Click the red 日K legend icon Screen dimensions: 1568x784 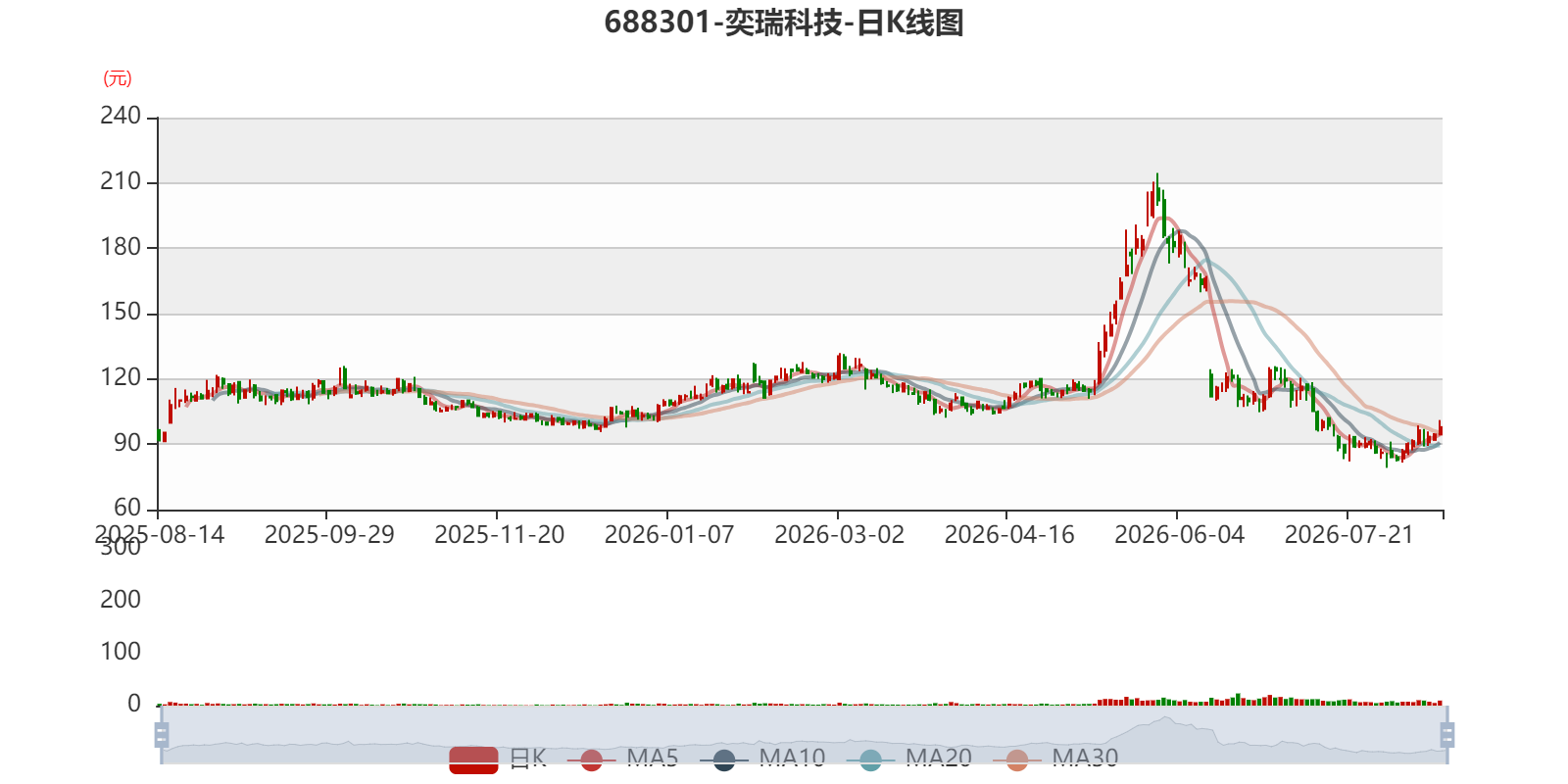pyautogui.click(x=473, y=759)
